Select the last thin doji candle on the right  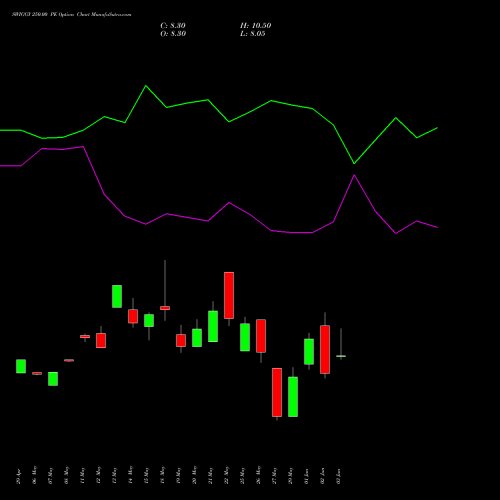point(341,356)
